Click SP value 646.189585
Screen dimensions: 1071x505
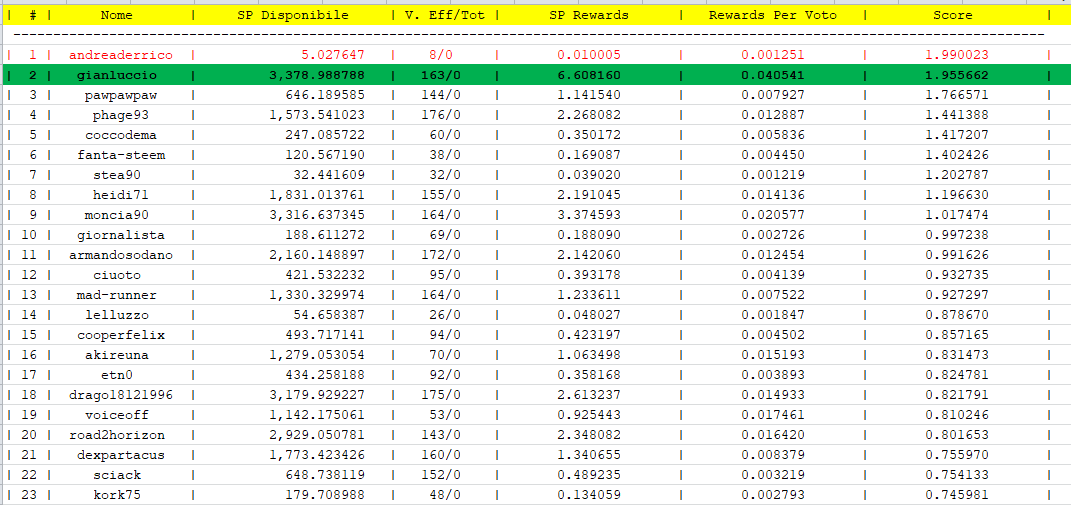(325, 95)
